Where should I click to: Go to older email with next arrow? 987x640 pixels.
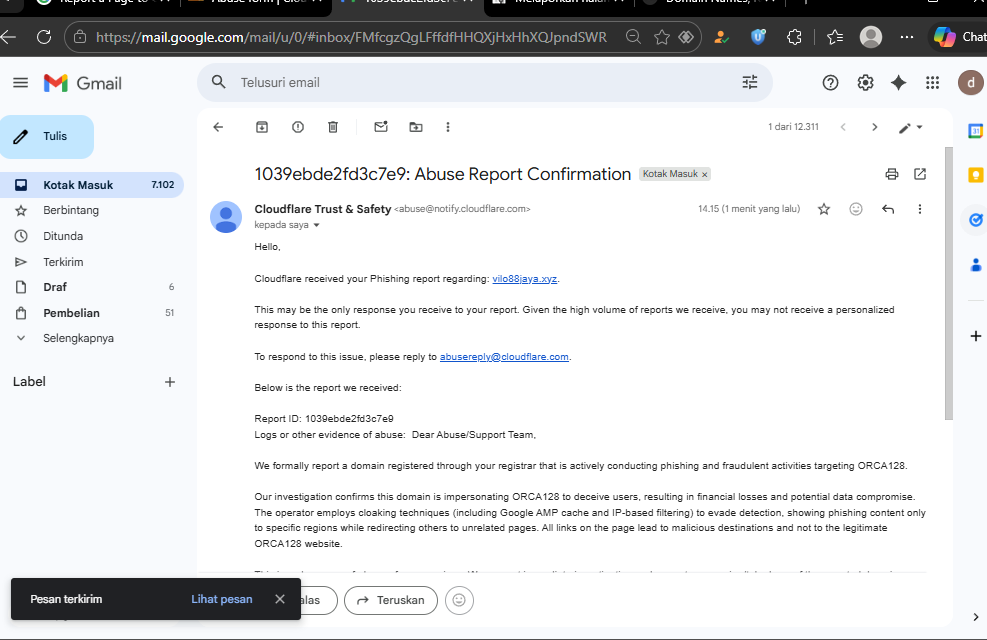[x=874, y=127]
